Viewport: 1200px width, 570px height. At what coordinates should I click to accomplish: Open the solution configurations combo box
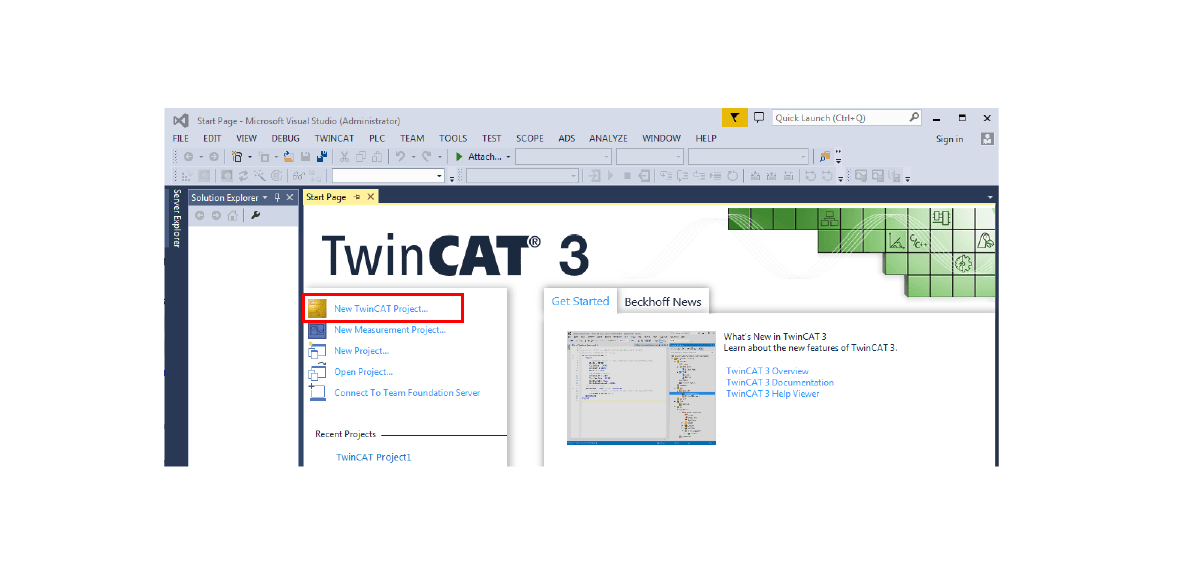tap(563, 157)
